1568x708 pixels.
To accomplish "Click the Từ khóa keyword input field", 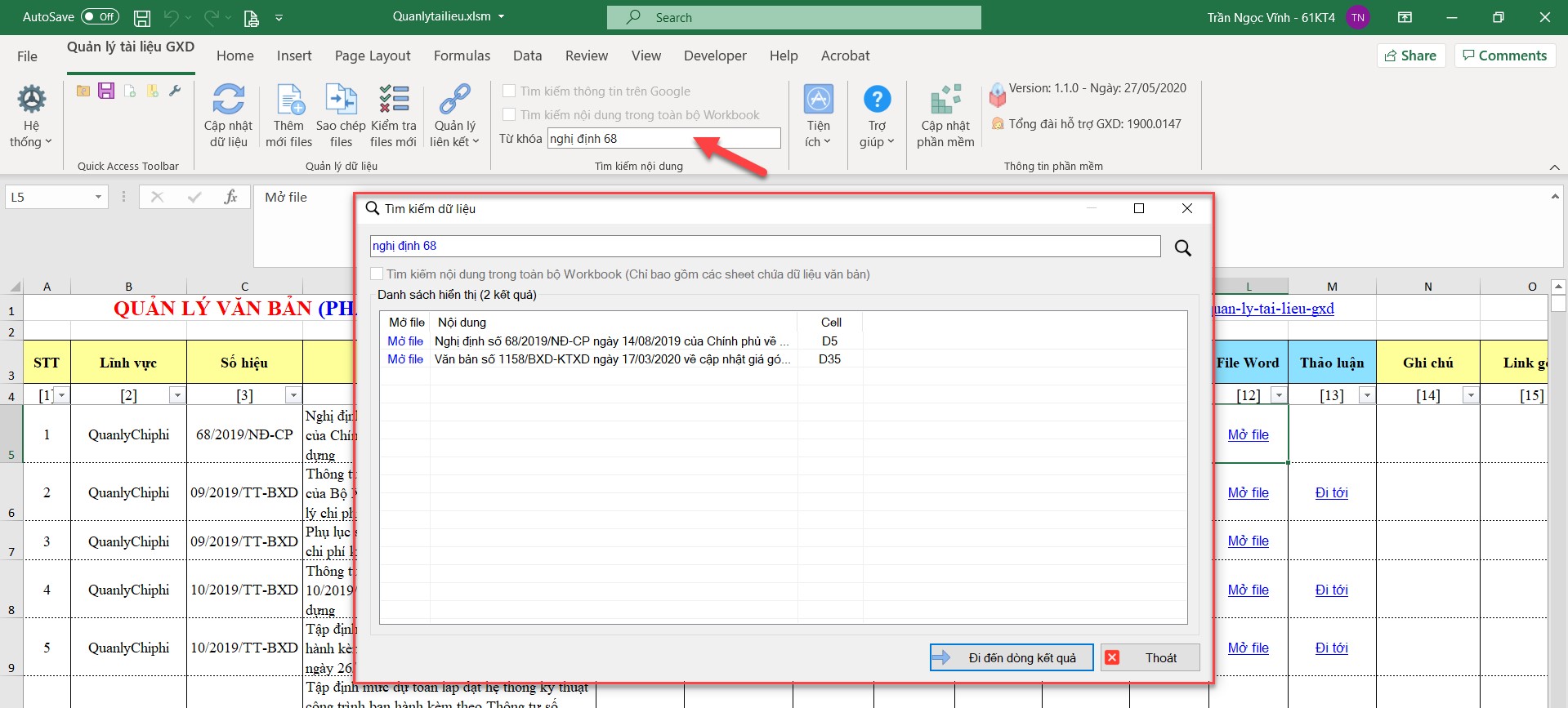I will click(x=663, y=139).
